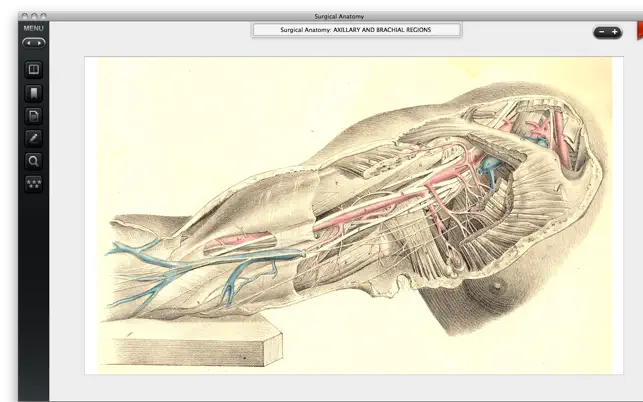The image size is (643, 402).
Task: Minimize the Surgical Anatomy window
Action: coord(34,16)
